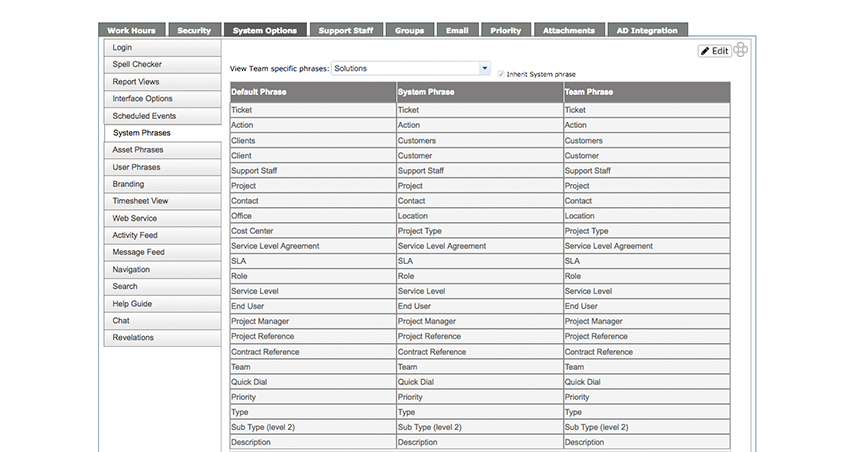The height and width of the screenshot is (452, 852).
Task: Switch to the Work Hours tab
Action: [131, 30]
